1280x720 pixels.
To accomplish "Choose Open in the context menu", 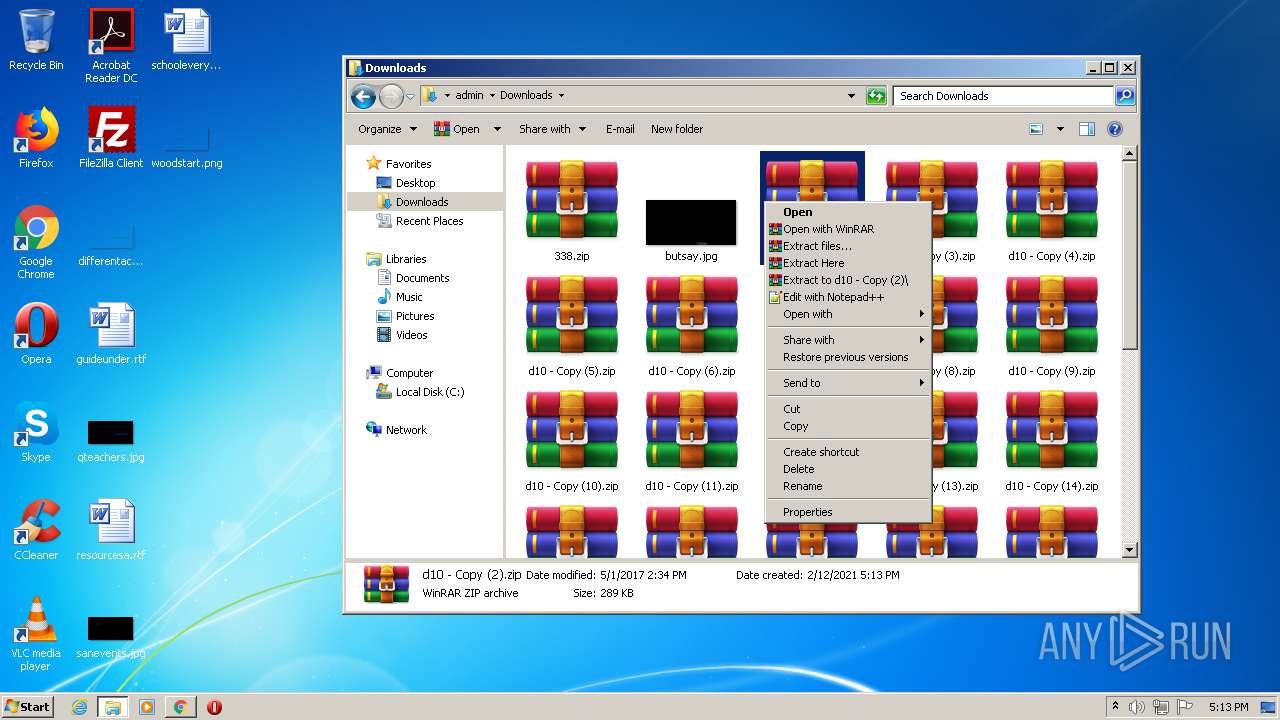I will tap(848, 212).
